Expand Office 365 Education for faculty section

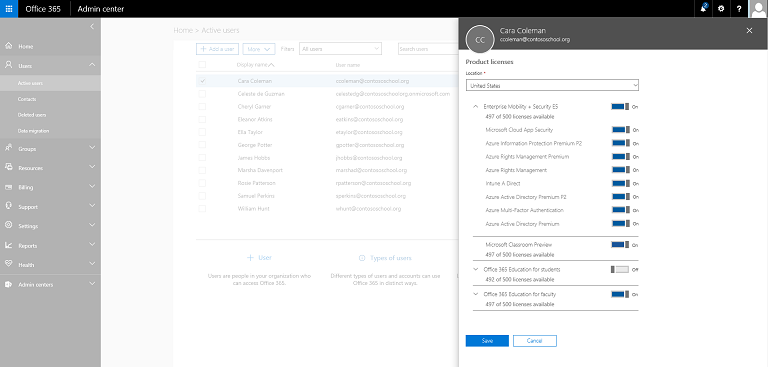tap(476, 294)
